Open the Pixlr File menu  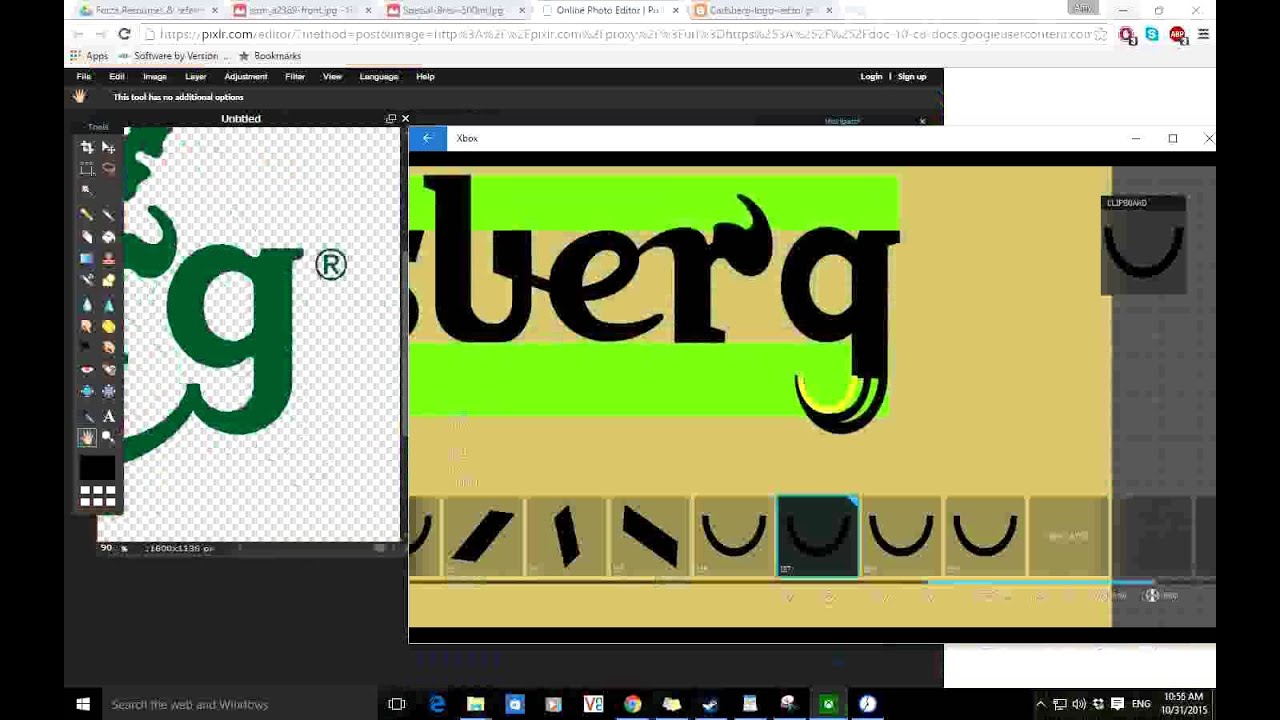pos(84,76)
